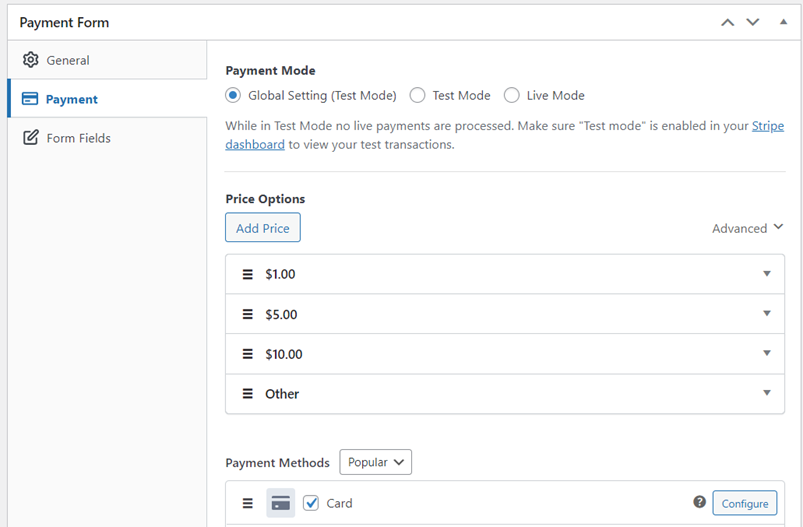Select Live Mode radio button
The width and height of the screenshot is (803, 527).
pyautogui.click(x=512, y=95)
